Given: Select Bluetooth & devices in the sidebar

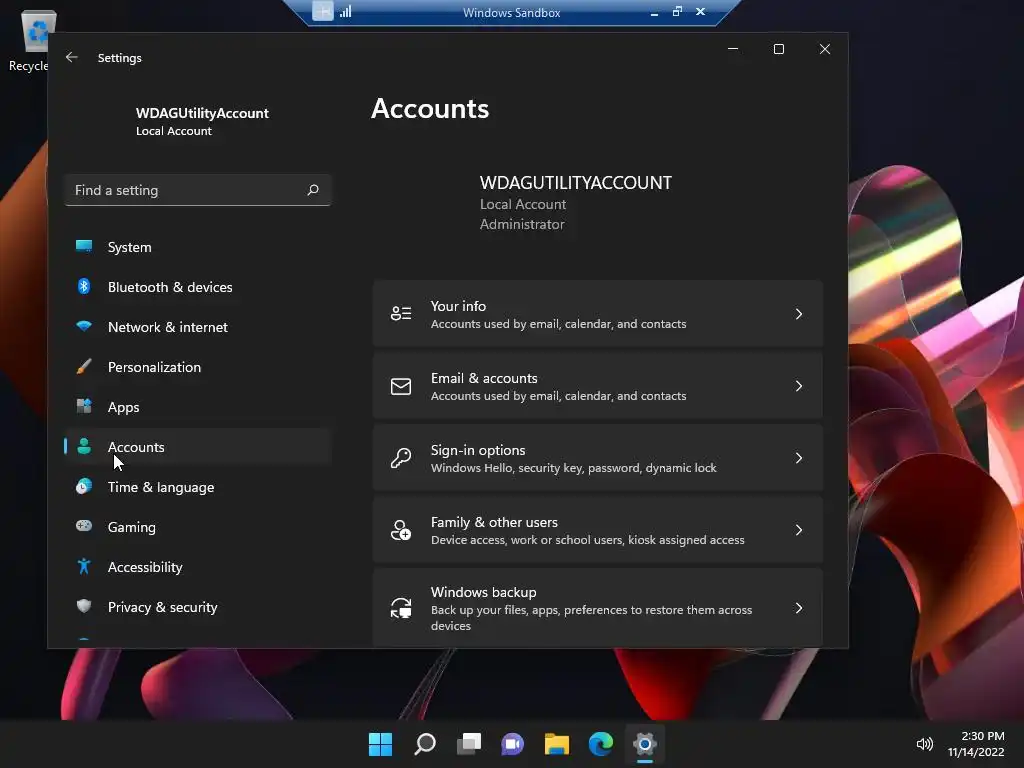Looking at the screenshot, I should click(198, 287).
